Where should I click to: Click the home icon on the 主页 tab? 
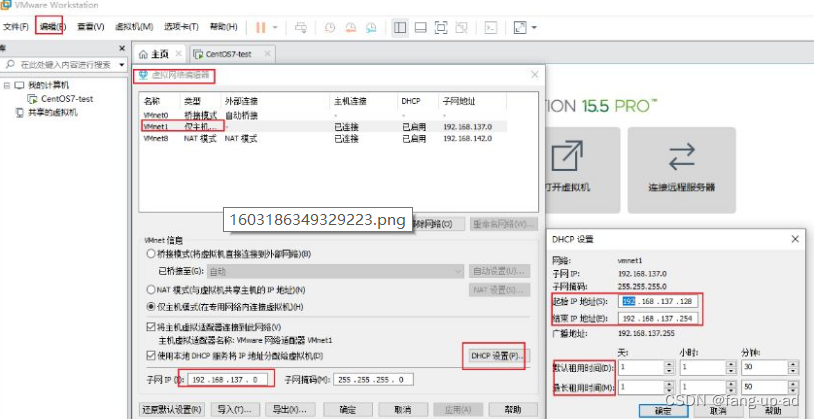click(x=143, y=54)
